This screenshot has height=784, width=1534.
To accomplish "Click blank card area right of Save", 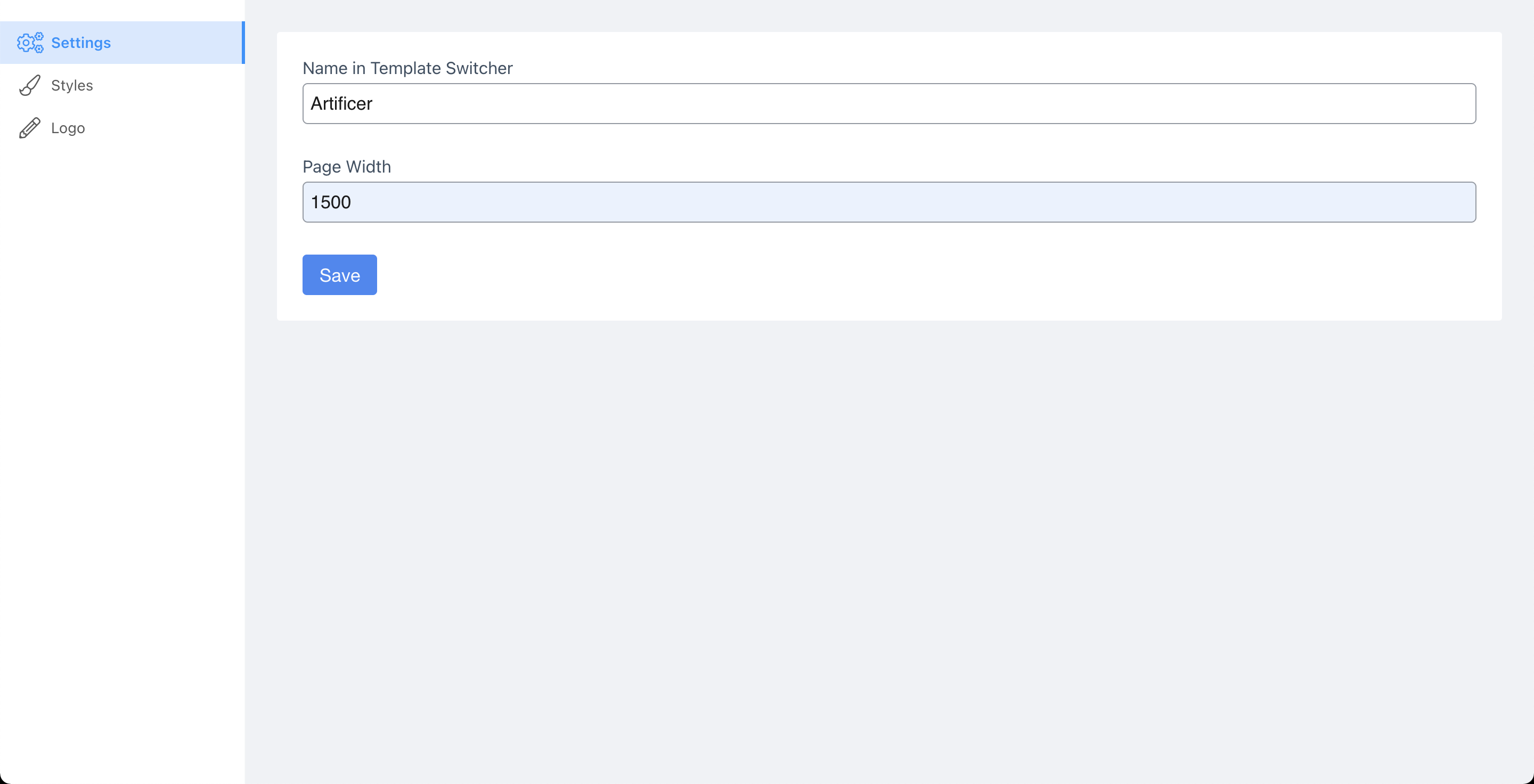I will 893,275.
